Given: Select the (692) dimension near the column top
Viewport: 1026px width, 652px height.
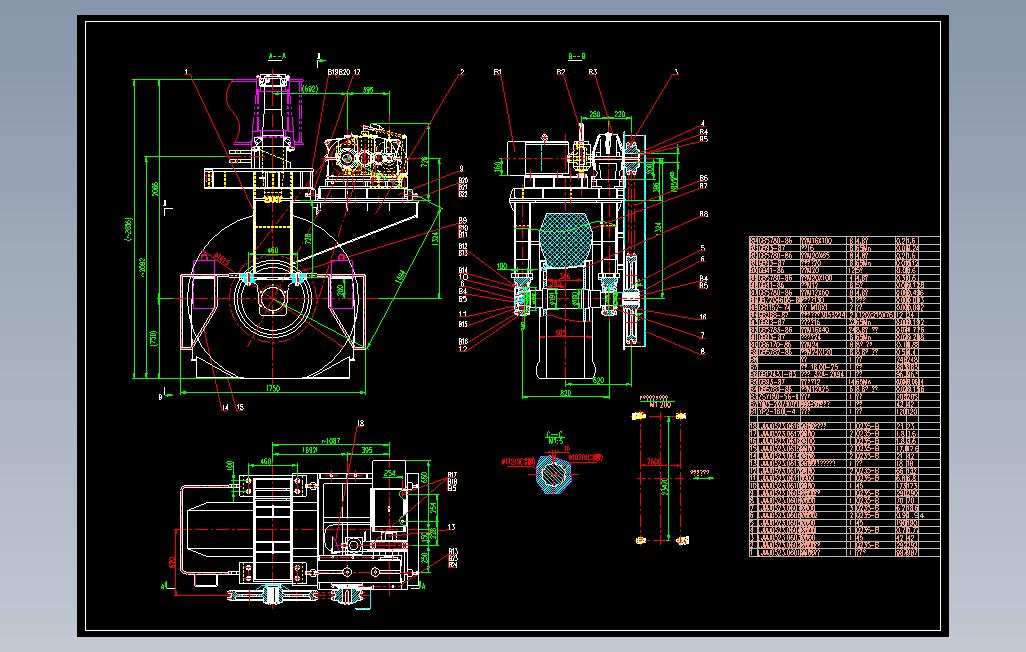Looking at the screenshot, I should pos(310,89).
